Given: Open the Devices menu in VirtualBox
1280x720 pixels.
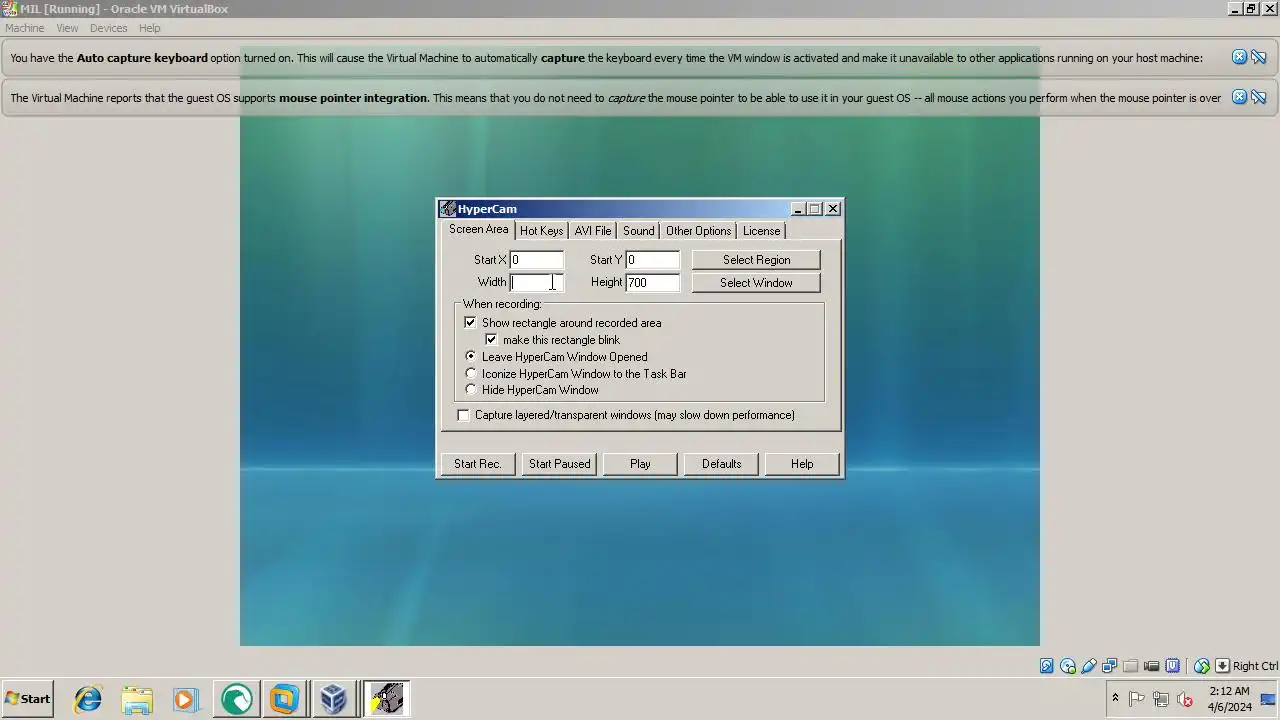Looking at the screenshot, I should point(108,28).
